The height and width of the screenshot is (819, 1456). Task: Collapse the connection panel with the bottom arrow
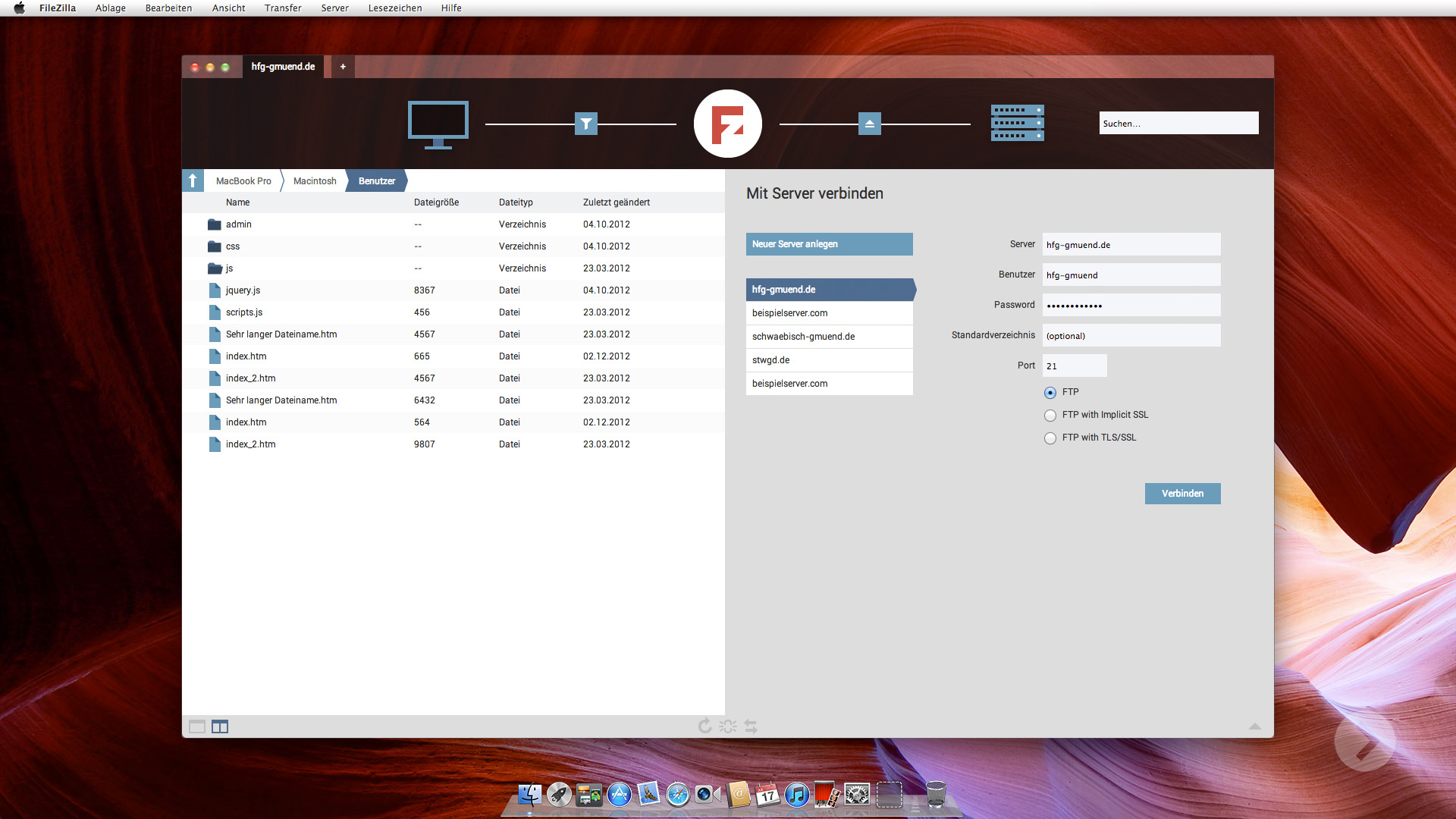click(1255, 726)
